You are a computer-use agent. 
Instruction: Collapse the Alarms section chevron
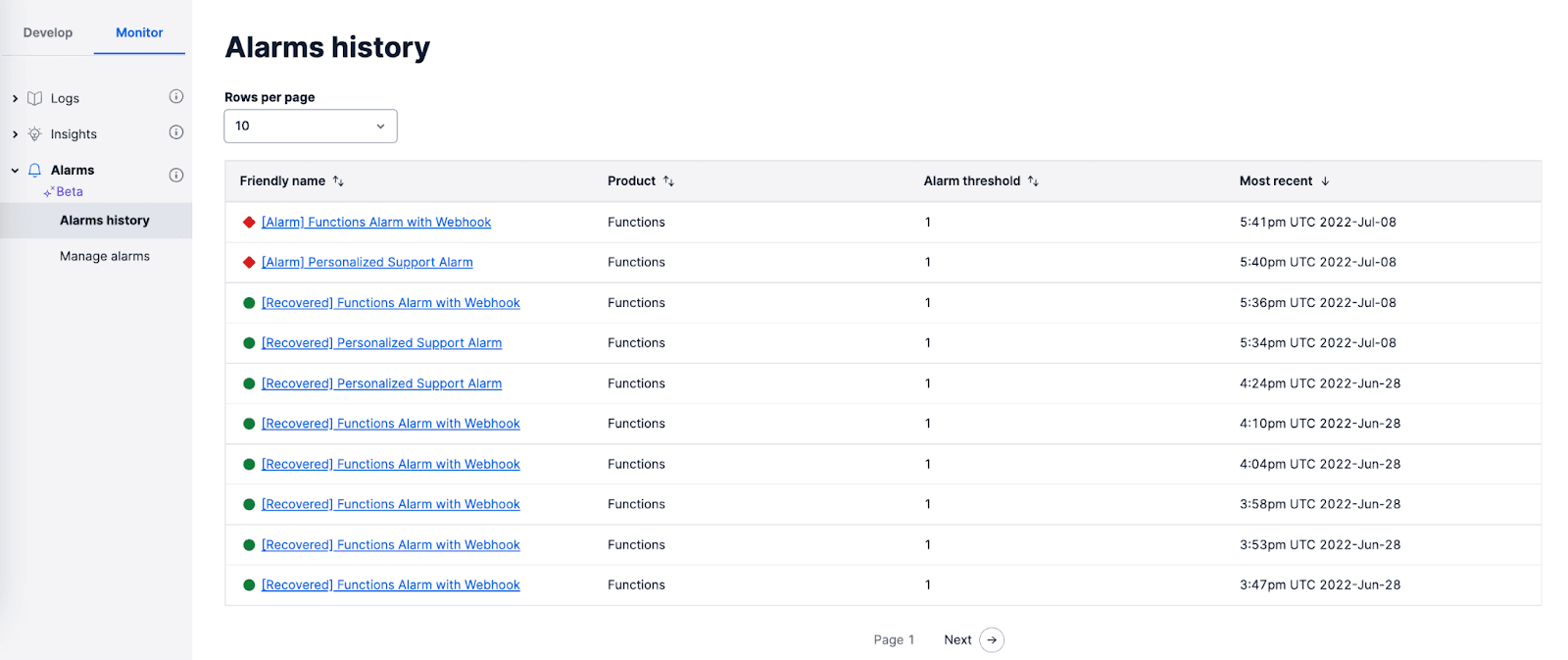point(15,171)
